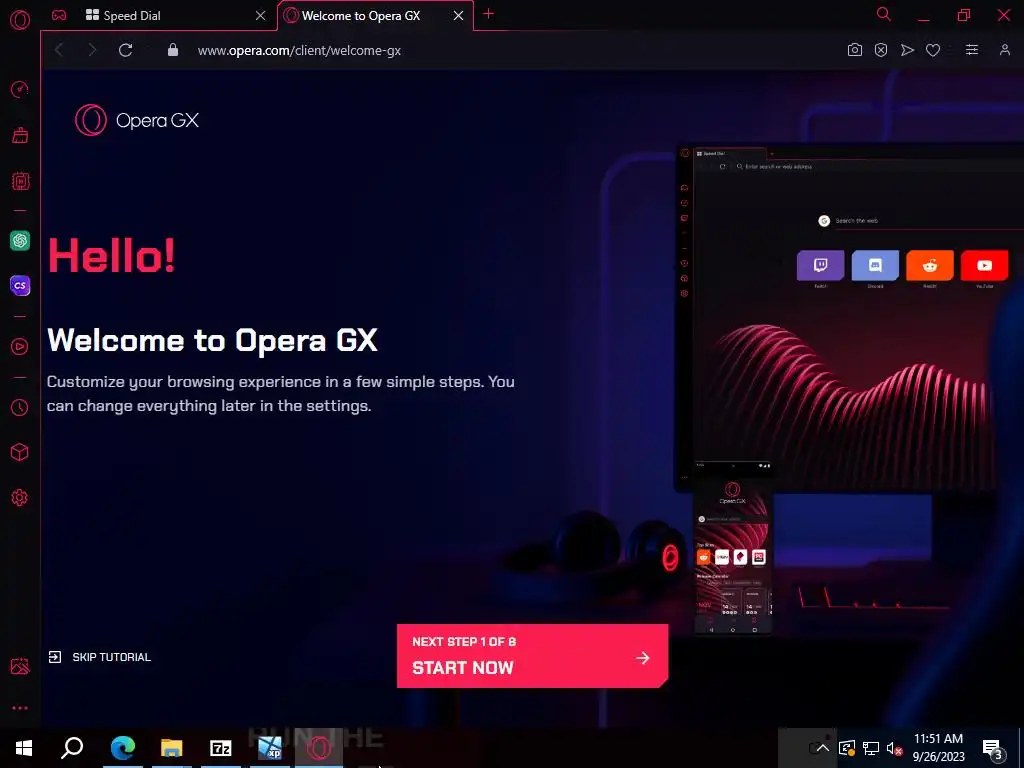Image resolution: width=1024 pixels, height=768 pixels.
Task: View site security lock icon
Action: pyautogui.click(x=173, y=50)
